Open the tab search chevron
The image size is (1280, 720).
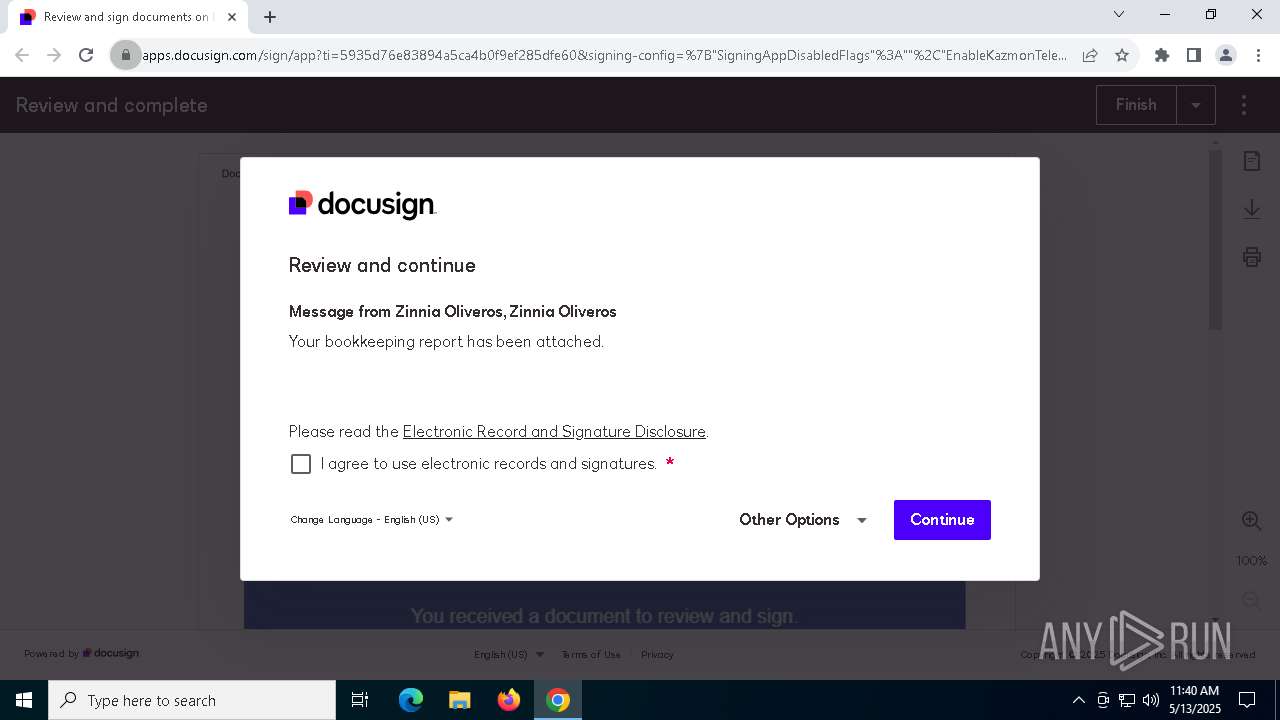tap(1119, 14)
